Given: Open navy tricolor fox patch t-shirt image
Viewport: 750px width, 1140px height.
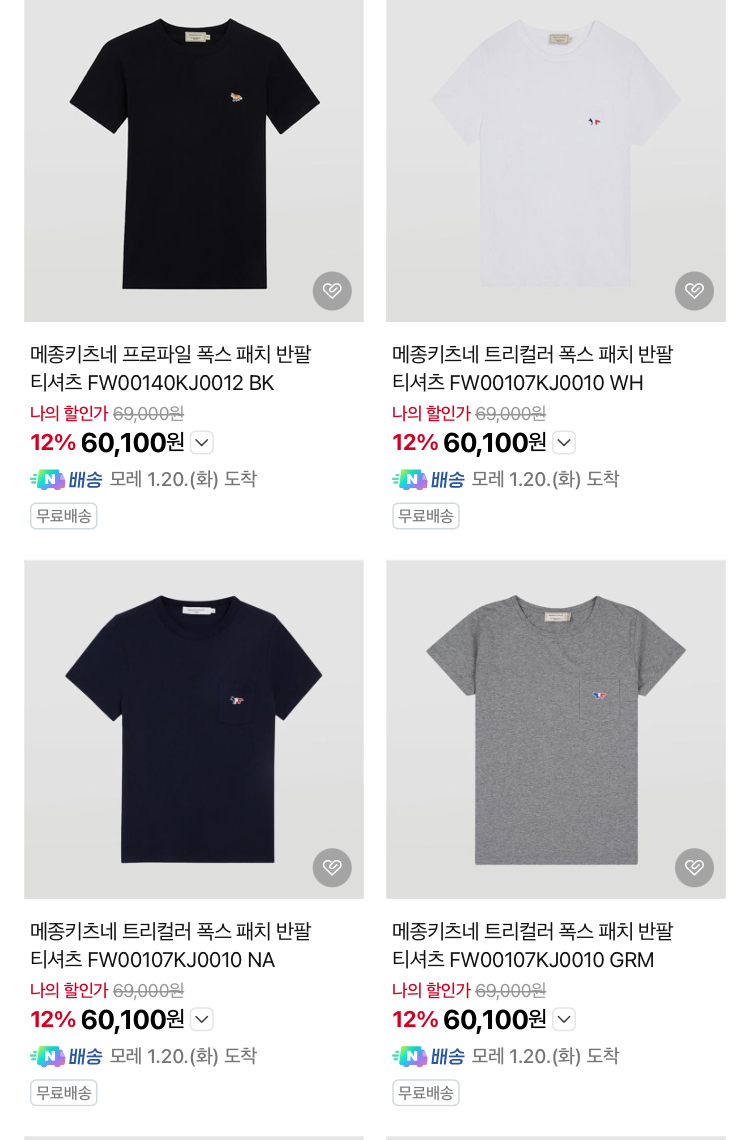Looking at the screenshot, I should pyautogui.click(x=194, y=728).
